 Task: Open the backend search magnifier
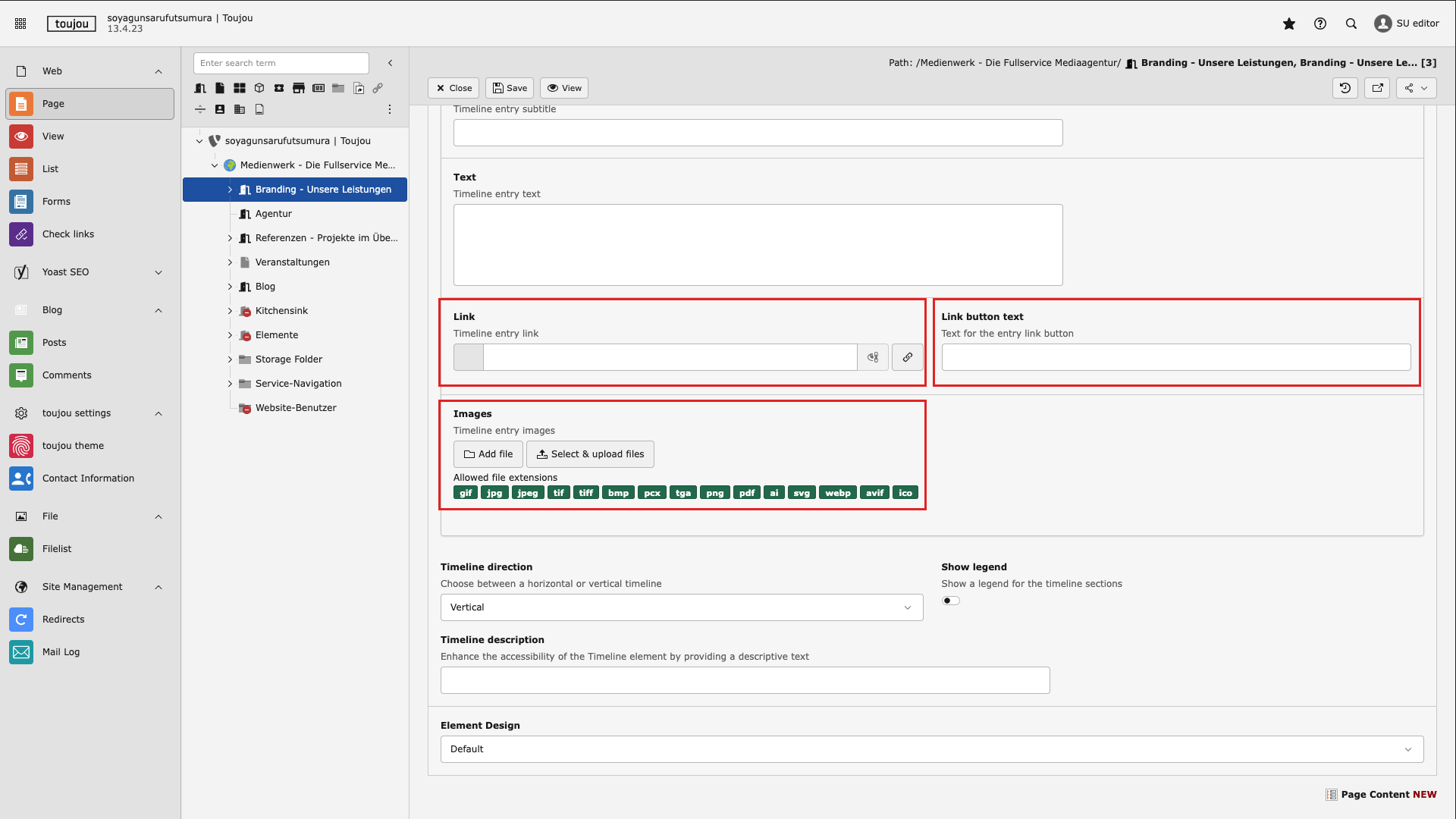pos(1351,24)
